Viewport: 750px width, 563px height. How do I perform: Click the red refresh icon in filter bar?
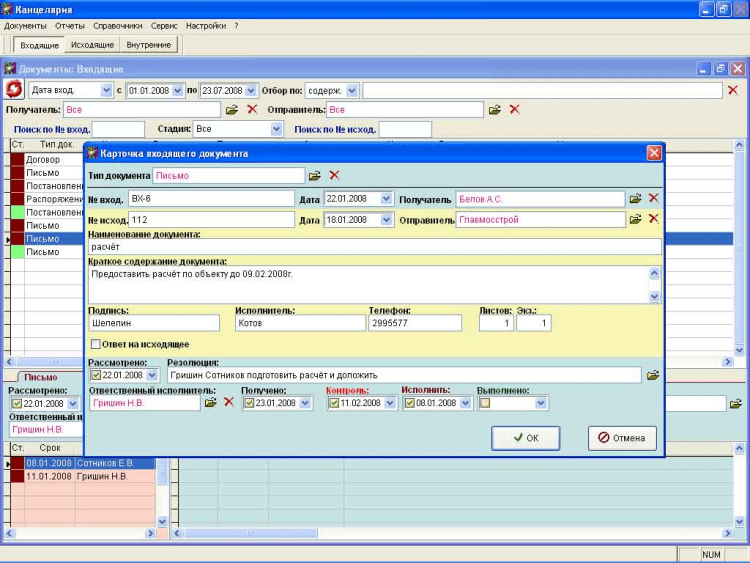(14, 90)
